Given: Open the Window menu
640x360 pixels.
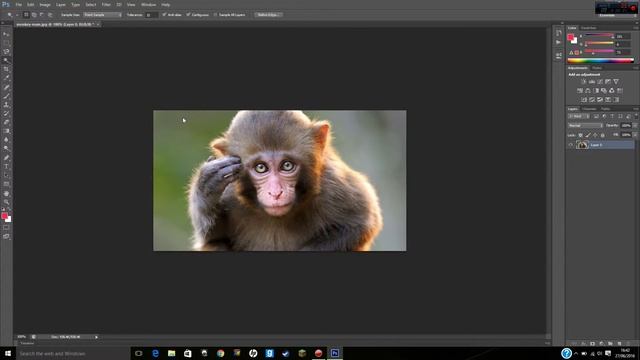Looking at the screenshot, I should [x=148, y=4].
